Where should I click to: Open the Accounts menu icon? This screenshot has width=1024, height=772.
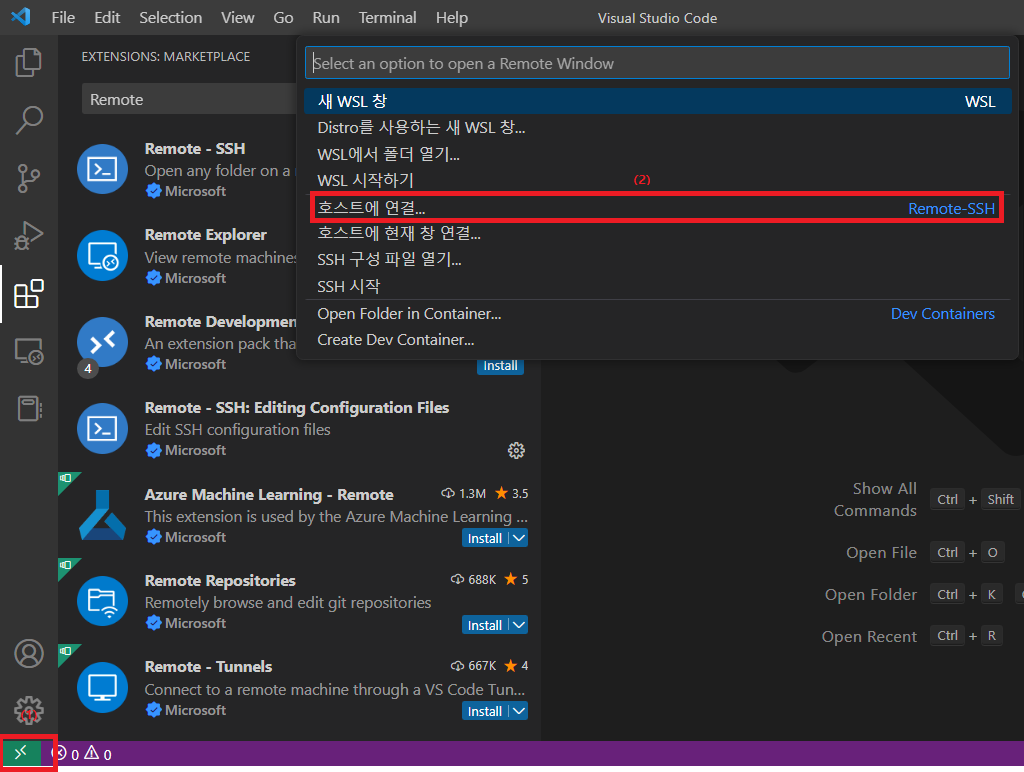click(29, 654)
